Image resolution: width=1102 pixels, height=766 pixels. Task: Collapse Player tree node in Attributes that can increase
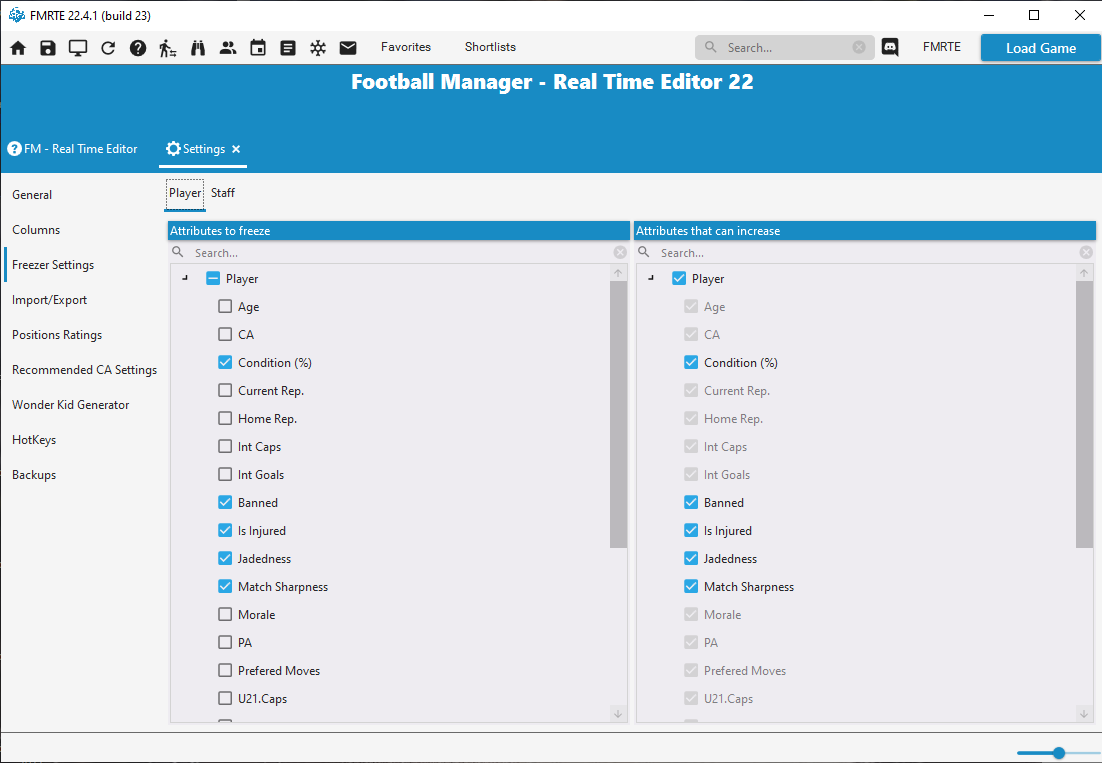(652, 278)
